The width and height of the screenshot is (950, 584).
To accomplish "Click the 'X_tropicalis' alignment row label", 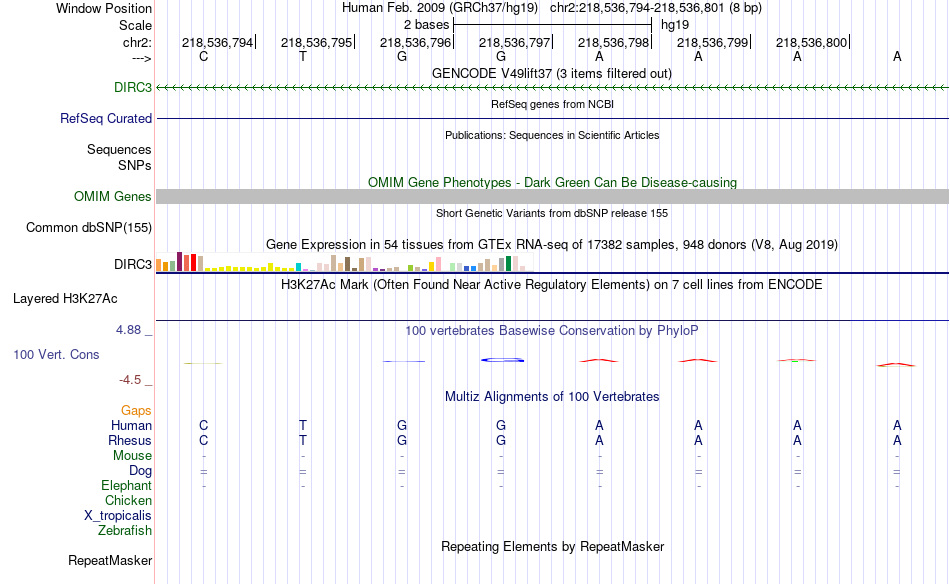I will [118, 516].
